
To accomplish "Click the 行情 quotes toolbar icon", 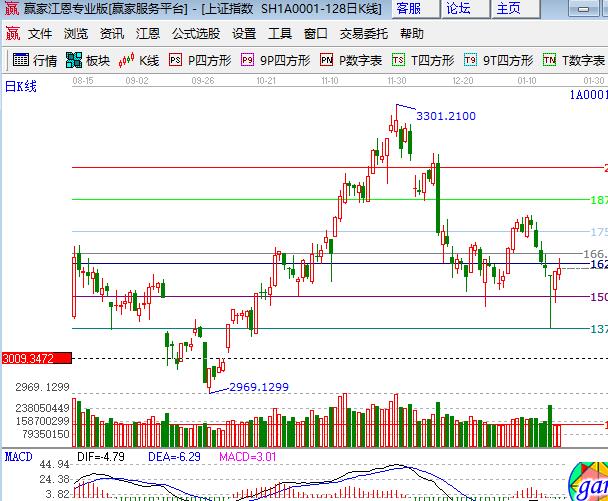I will (34, 60).
